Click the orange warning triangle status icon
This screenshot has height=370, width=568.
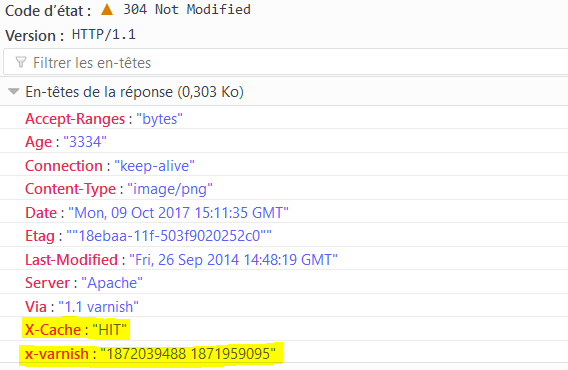tap(107, 9)
